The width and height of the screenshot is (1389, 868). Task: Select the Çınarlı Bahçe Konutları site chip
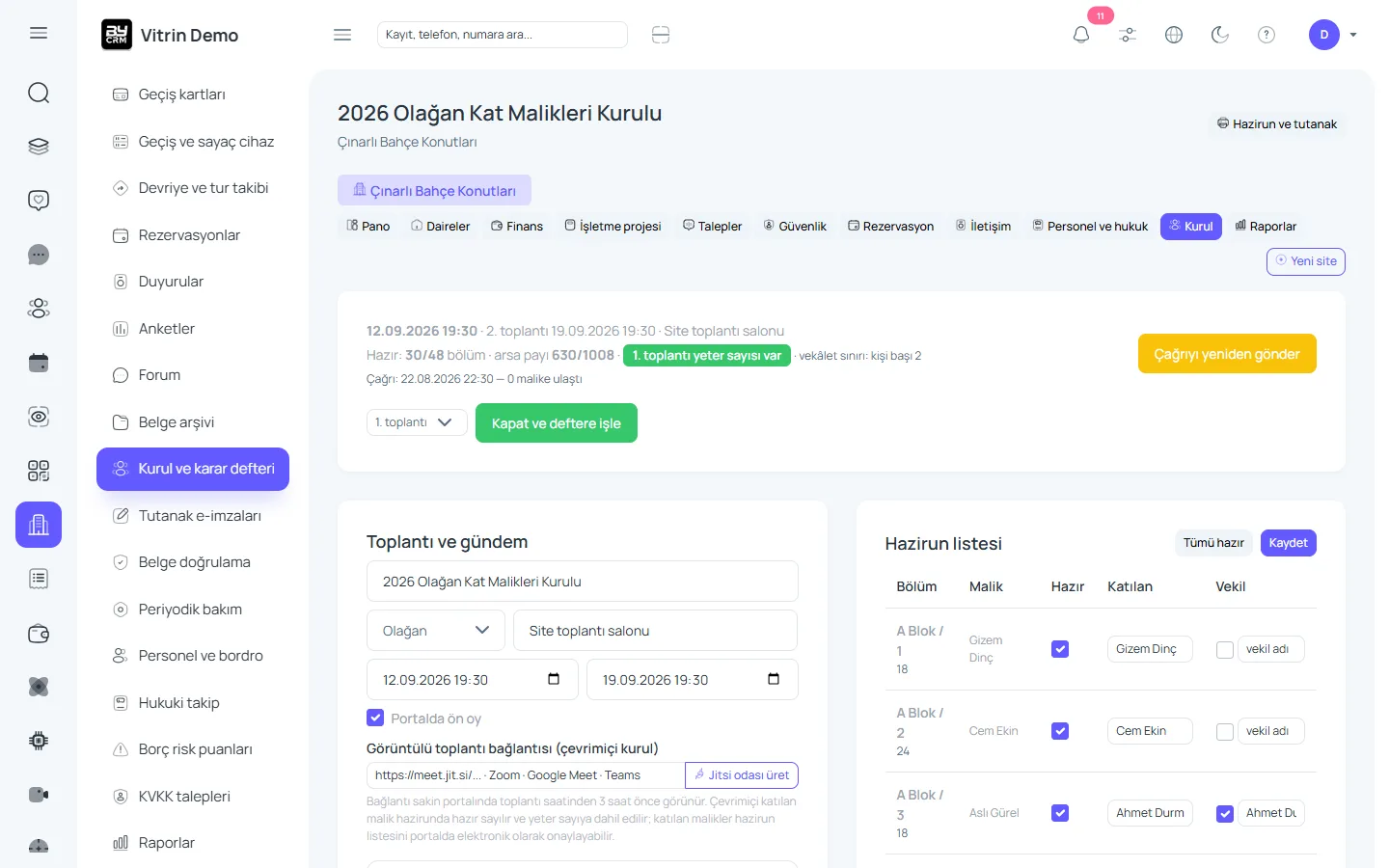coord(434,190)
